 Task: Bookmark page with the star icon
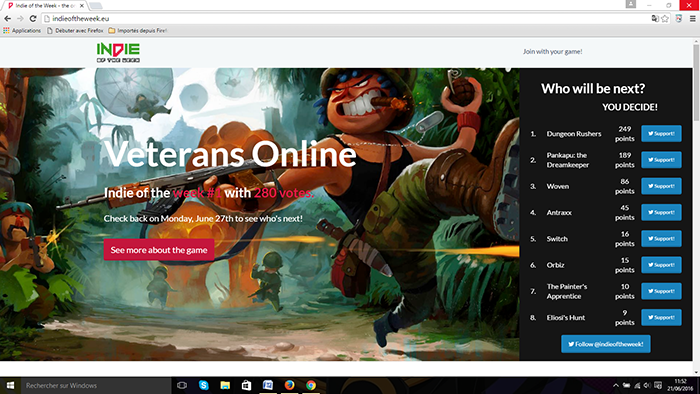click(x=665, y=18)
